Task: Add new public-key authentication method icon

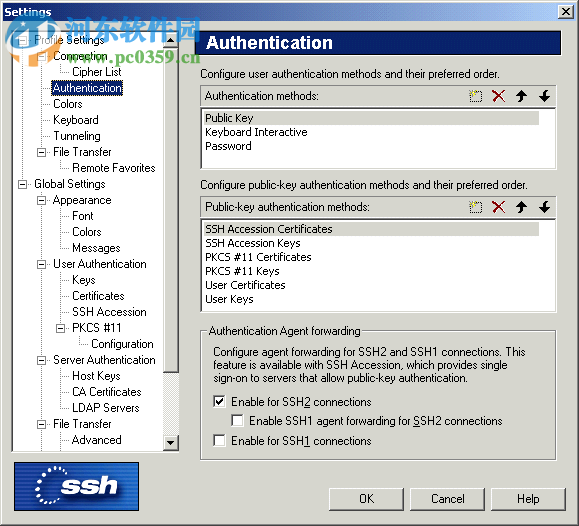Action: [475, 207]
